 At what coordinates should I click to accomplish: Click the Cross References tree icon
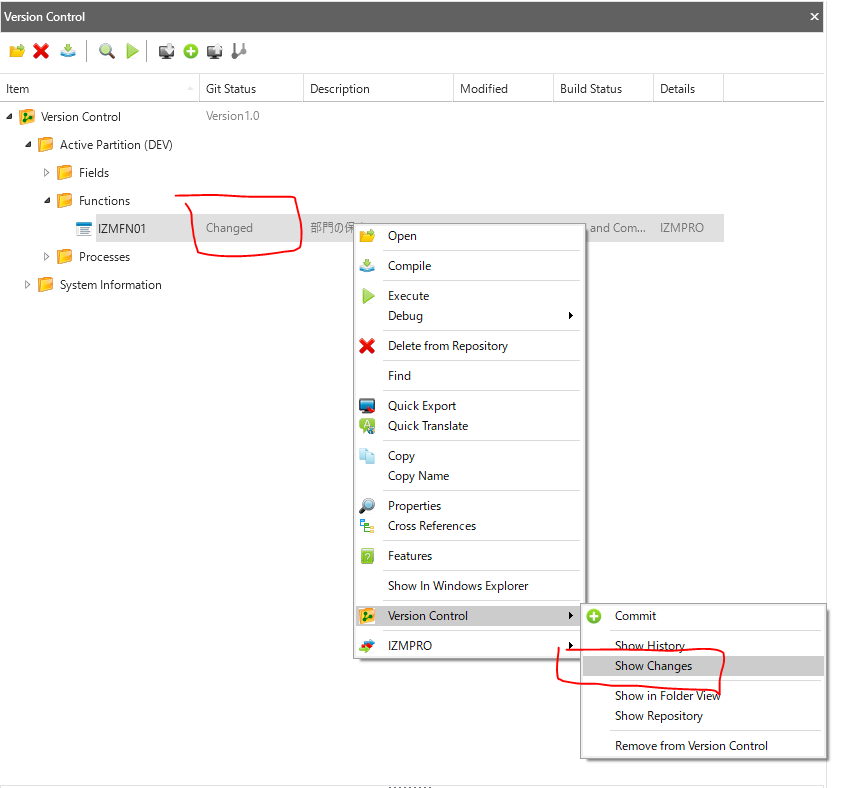click(x=367, y=526)
